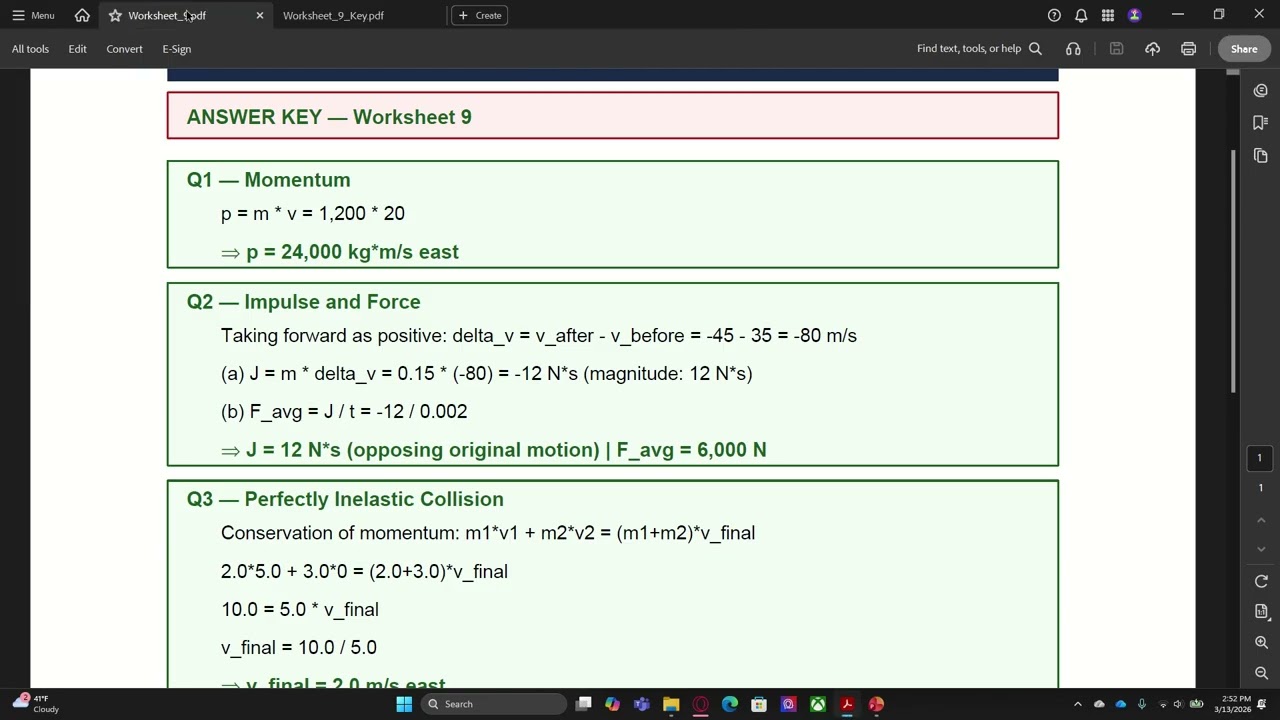The height and width of the screenshot is (720, 1280).
Task: Open Microsoft Store from taskbar
Action: click(x=759, y=704)
